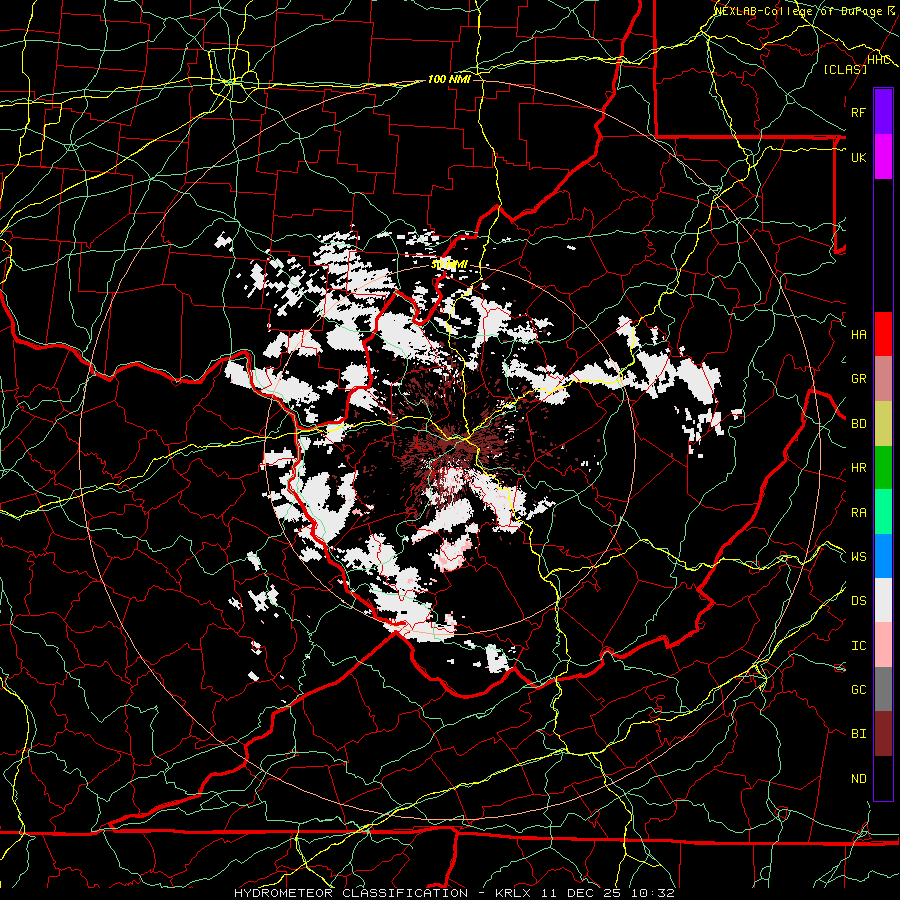The image size is (900, 900).
Task: Select the WS blue legend swatch
Action: click(x=883, y=556)
